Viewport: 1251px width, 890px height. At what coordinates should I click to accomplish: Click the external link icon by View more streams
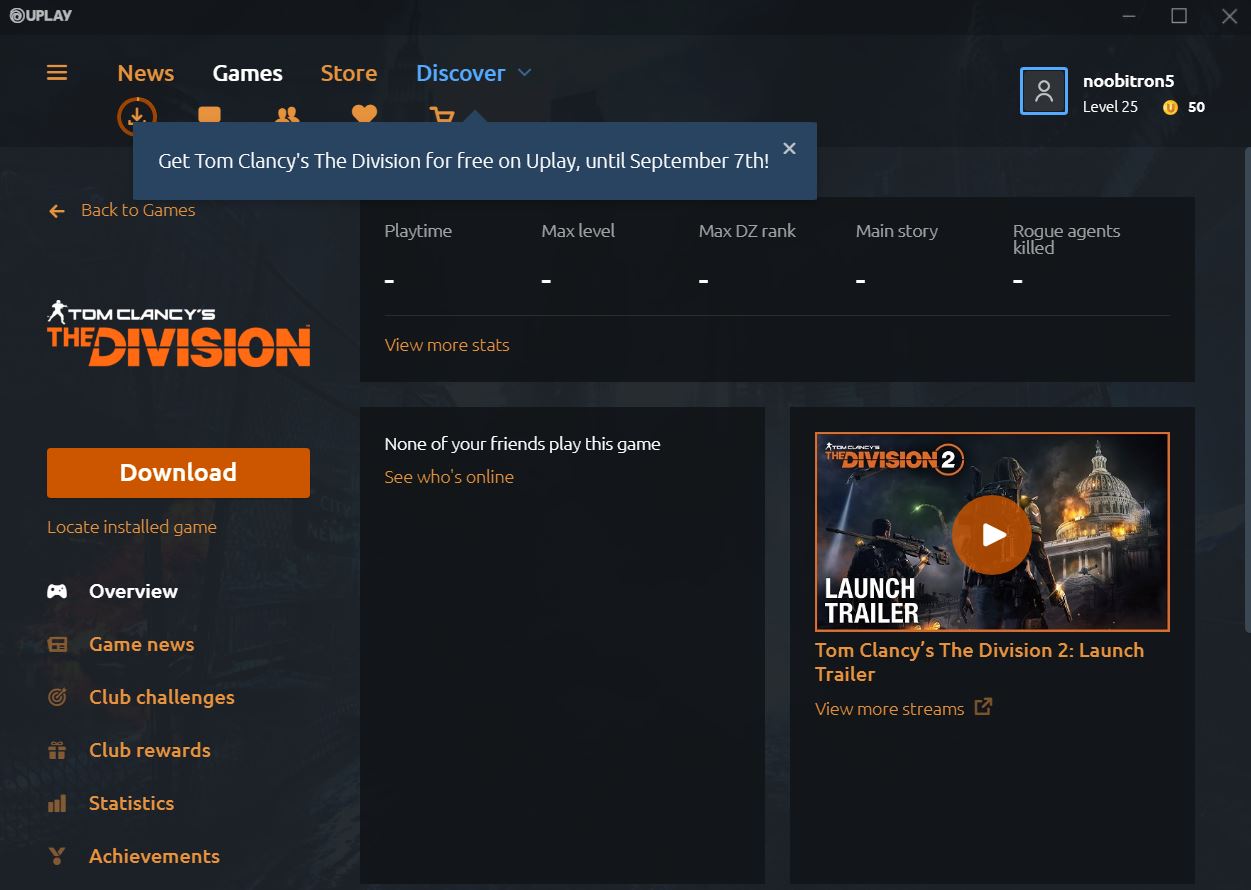[x=984, y=707]
